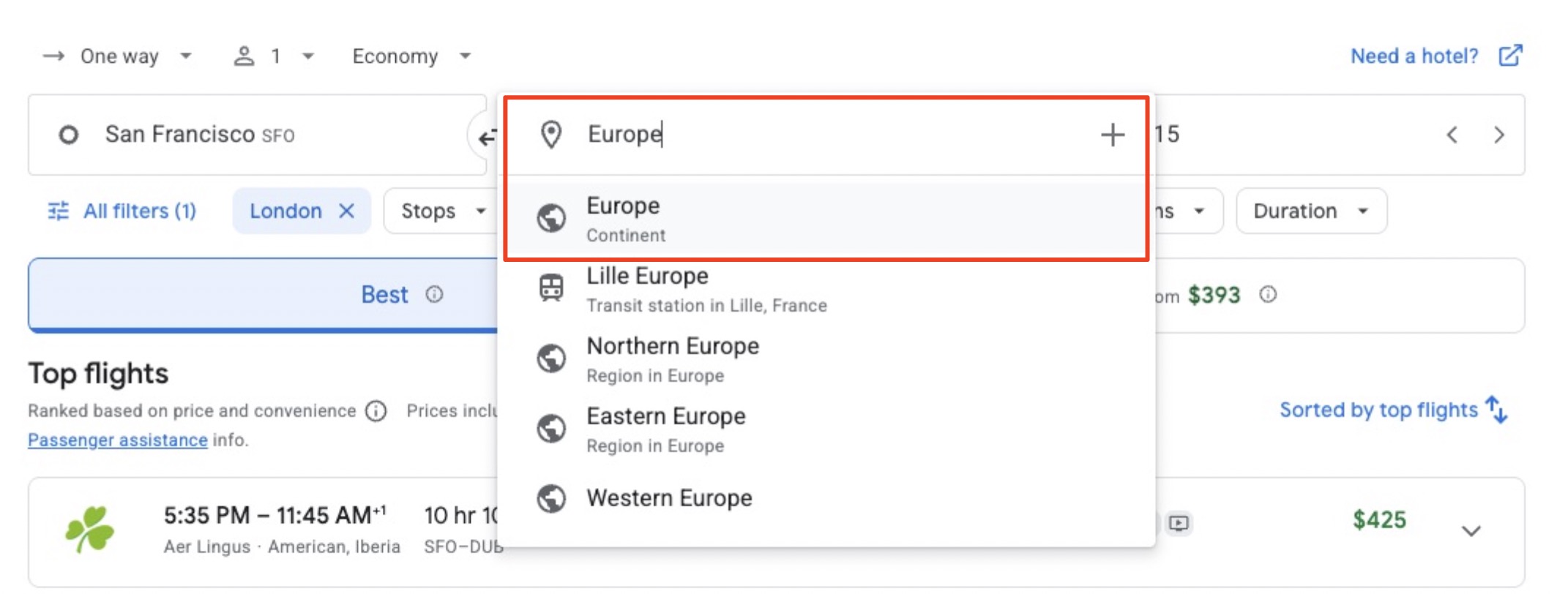Image resolution: width=1568 pixels, height=594 pixels.
Task: Click the external link icon beside Need a hotel?
Action: click(1510, 54)
